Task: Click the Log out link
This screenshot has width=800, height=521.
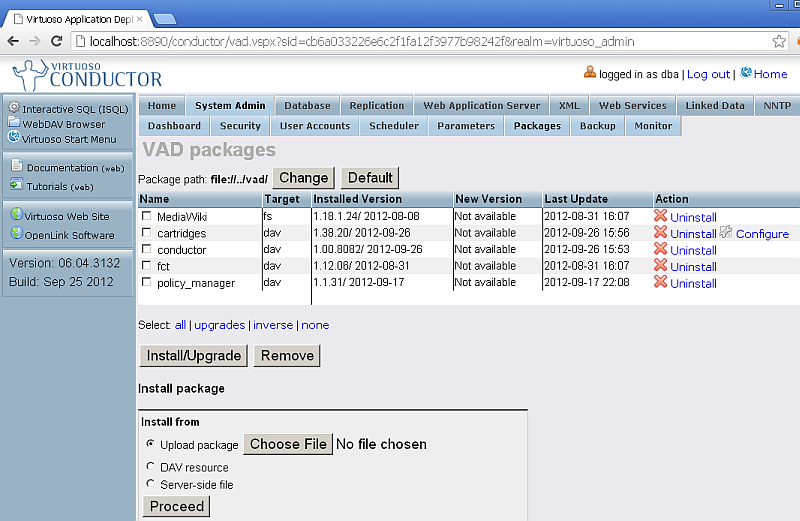Action: [x=708, y=74]
